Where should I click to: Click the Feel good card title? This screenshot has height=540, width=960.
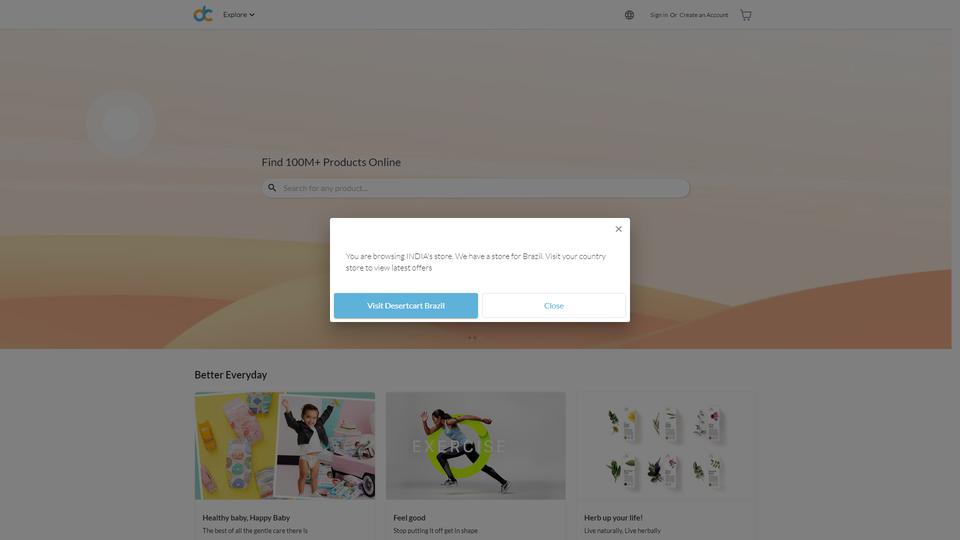click(409, 517)
